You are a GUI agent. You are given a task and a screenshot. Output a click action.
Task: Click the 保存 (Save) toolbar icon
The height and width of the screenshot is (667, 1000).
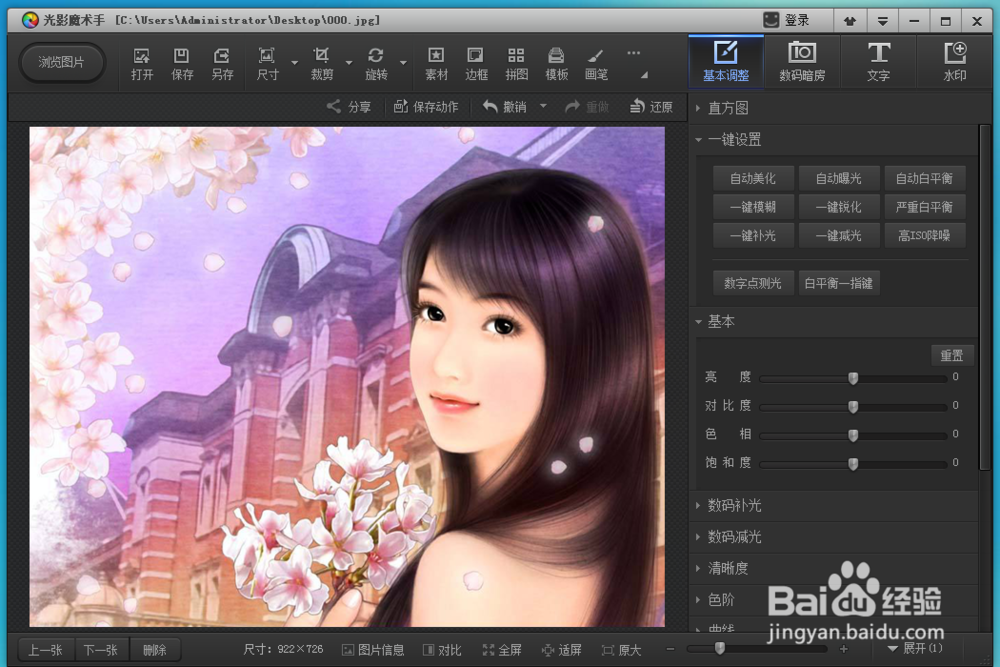tap(182, 63)
